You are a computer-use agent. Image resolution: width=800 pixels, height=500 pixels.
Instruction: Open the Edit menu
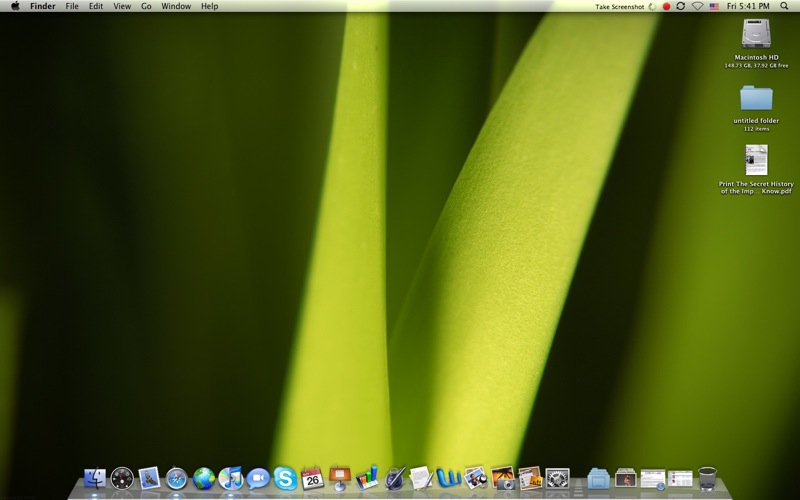point(96,6)
